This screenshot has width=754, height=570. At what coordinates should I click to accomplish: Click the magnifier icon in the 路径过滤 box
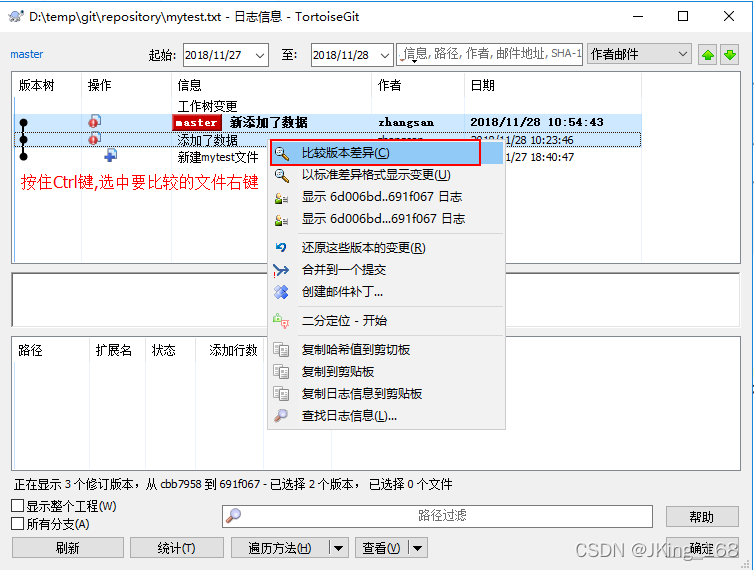coord(234,516)
